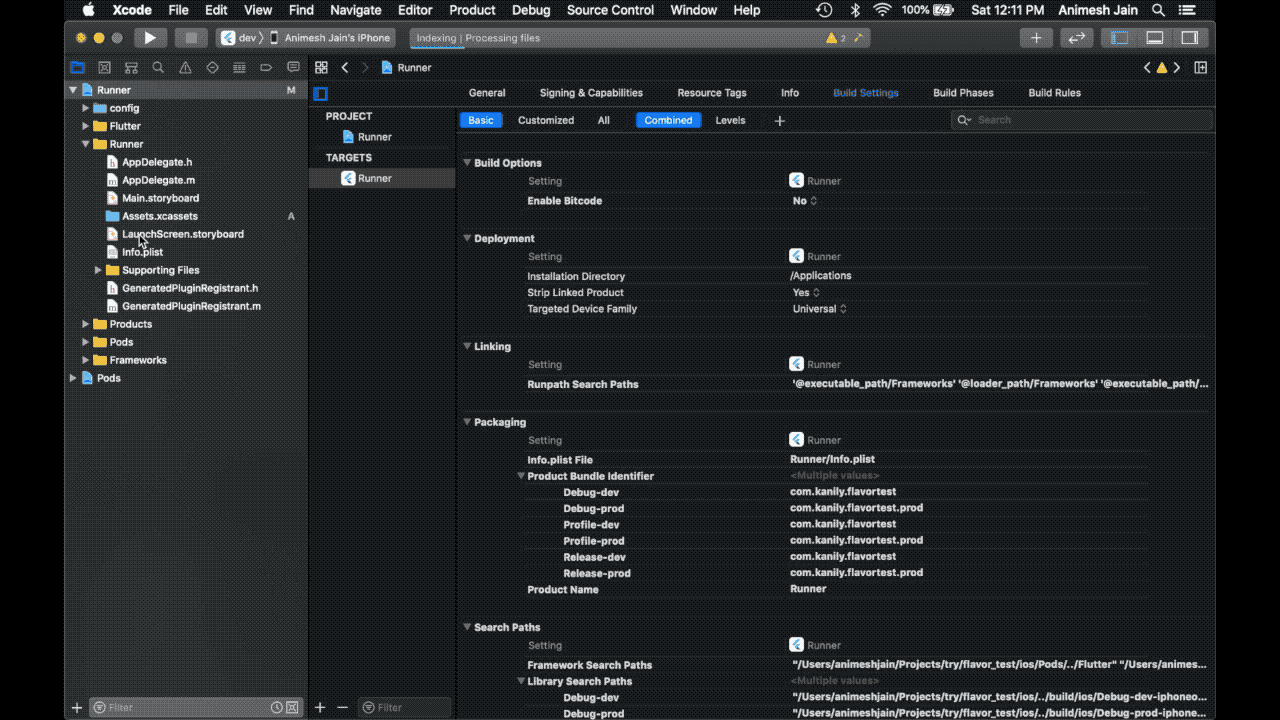Show the debug area
This screenshot has width=1280, height=720.
coord(1155,38)
